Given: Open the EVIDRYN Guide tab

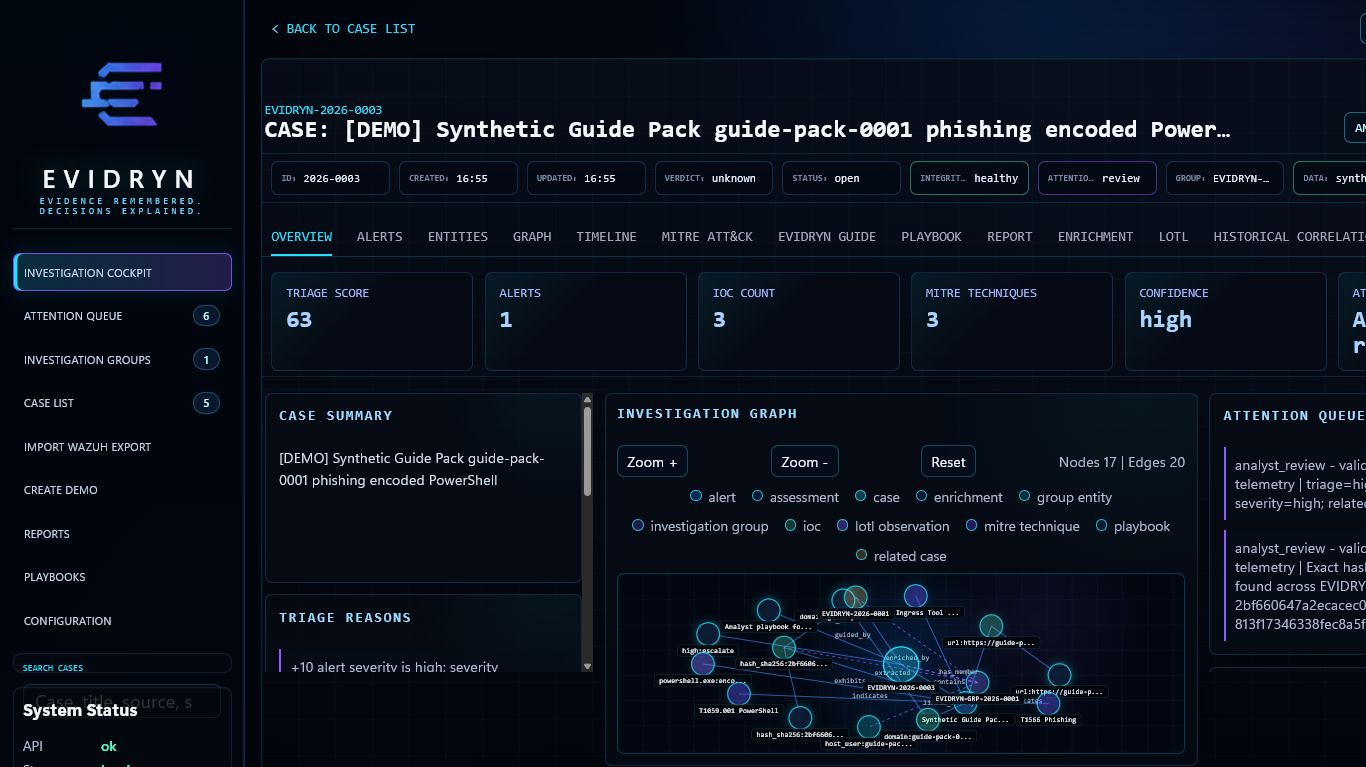Looking at the screenshot, I should [827, 237].
